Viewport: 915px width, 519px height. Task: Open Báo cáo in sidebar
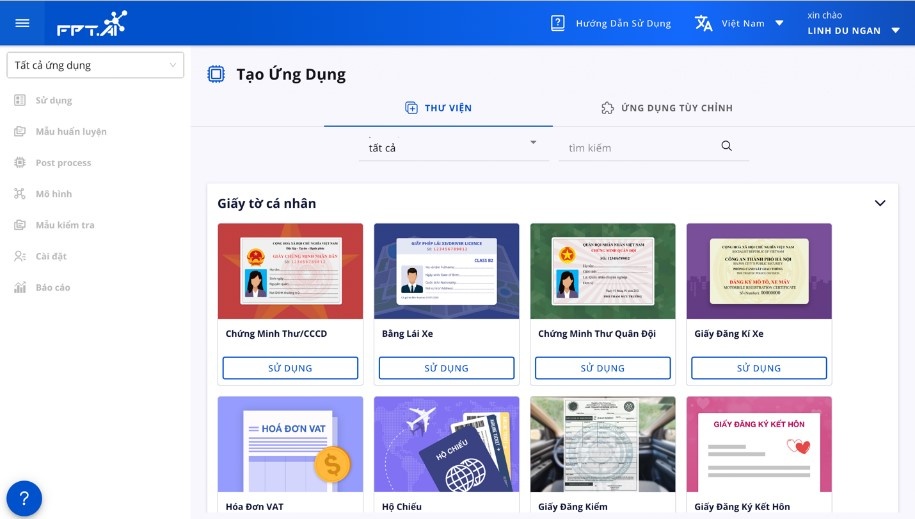point(53,287)
